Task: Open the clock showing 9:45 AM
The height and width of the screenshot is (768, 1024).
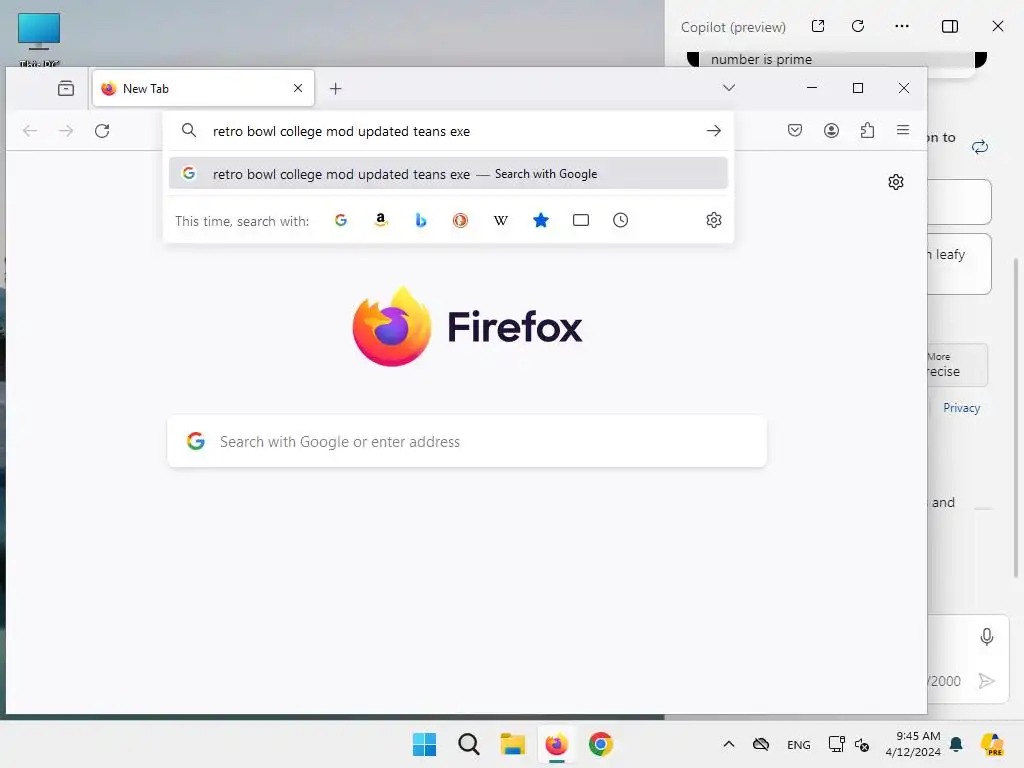Action: pyautogui.click(x=913, y=744)
